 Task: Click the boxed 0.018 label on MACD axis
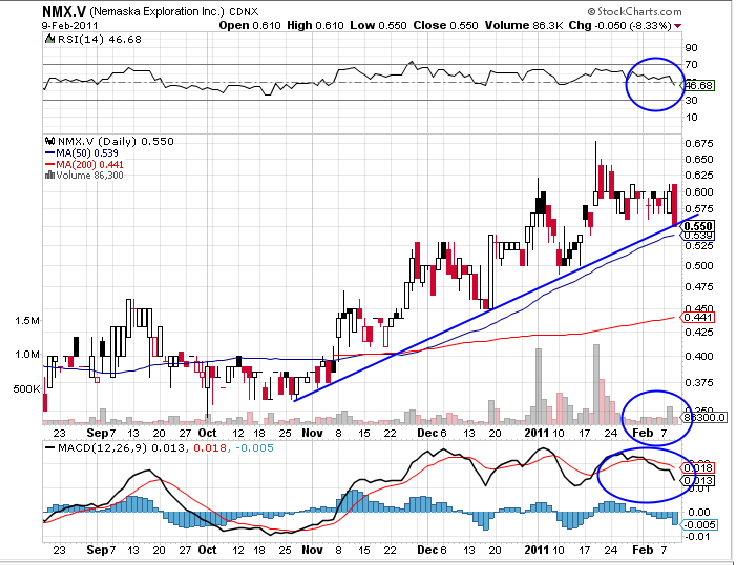pyautogui.click(x=699, y=468)
